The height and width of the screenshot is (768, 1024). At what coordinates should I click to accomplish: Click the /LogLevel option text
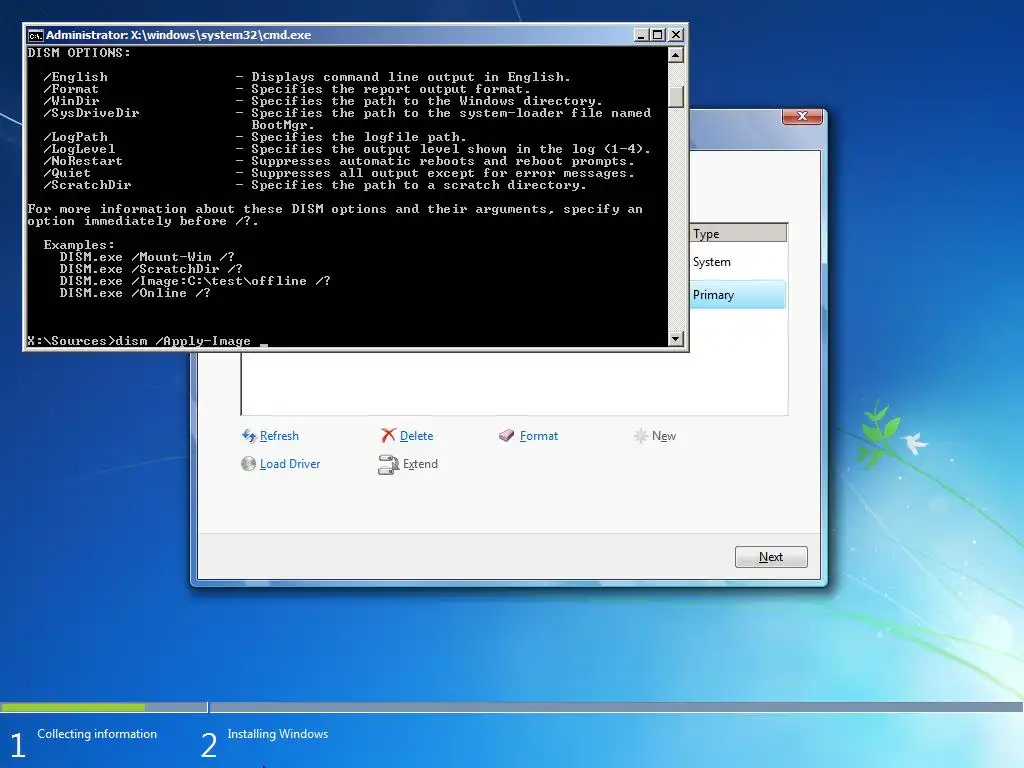click(79, 149)
